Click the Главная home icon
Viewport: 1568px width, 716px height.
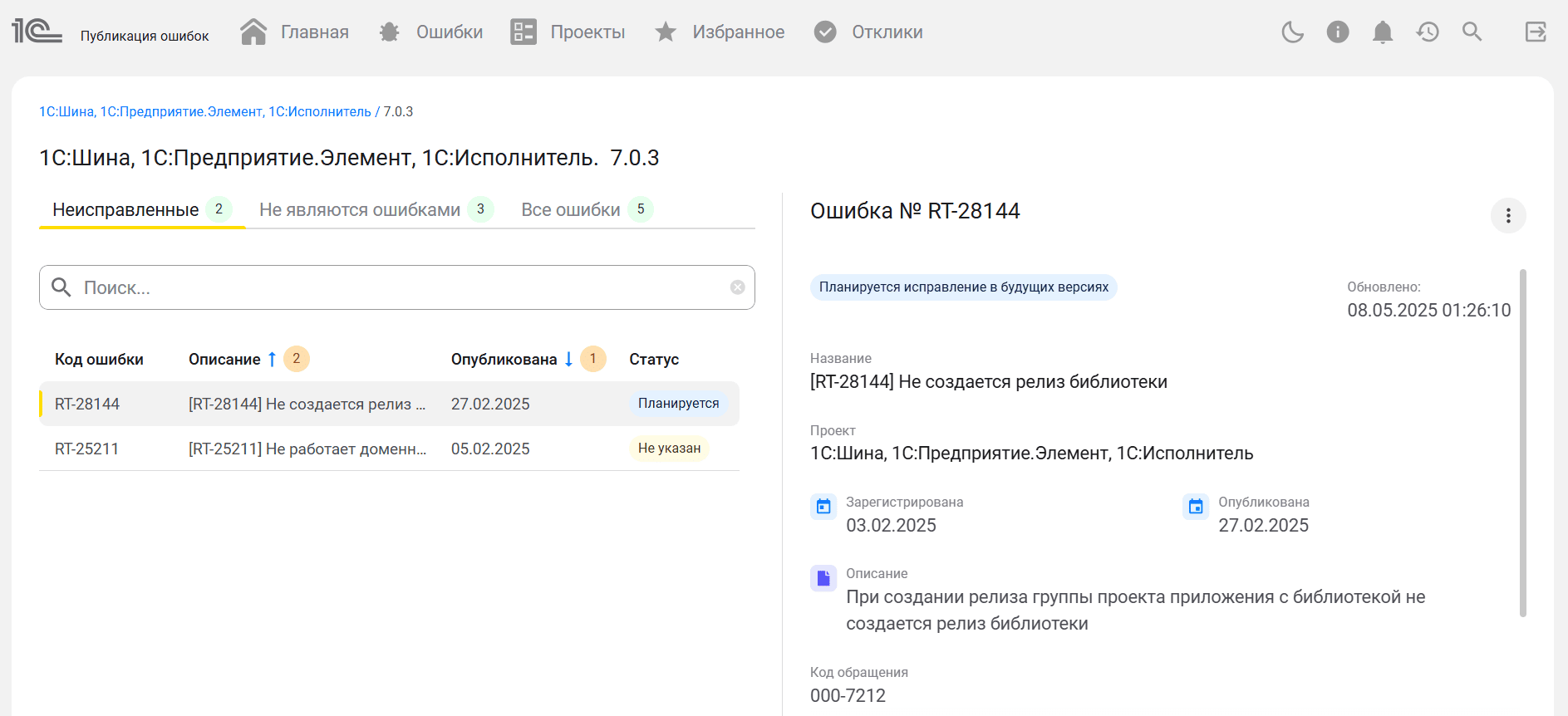(x=253, y=32)
